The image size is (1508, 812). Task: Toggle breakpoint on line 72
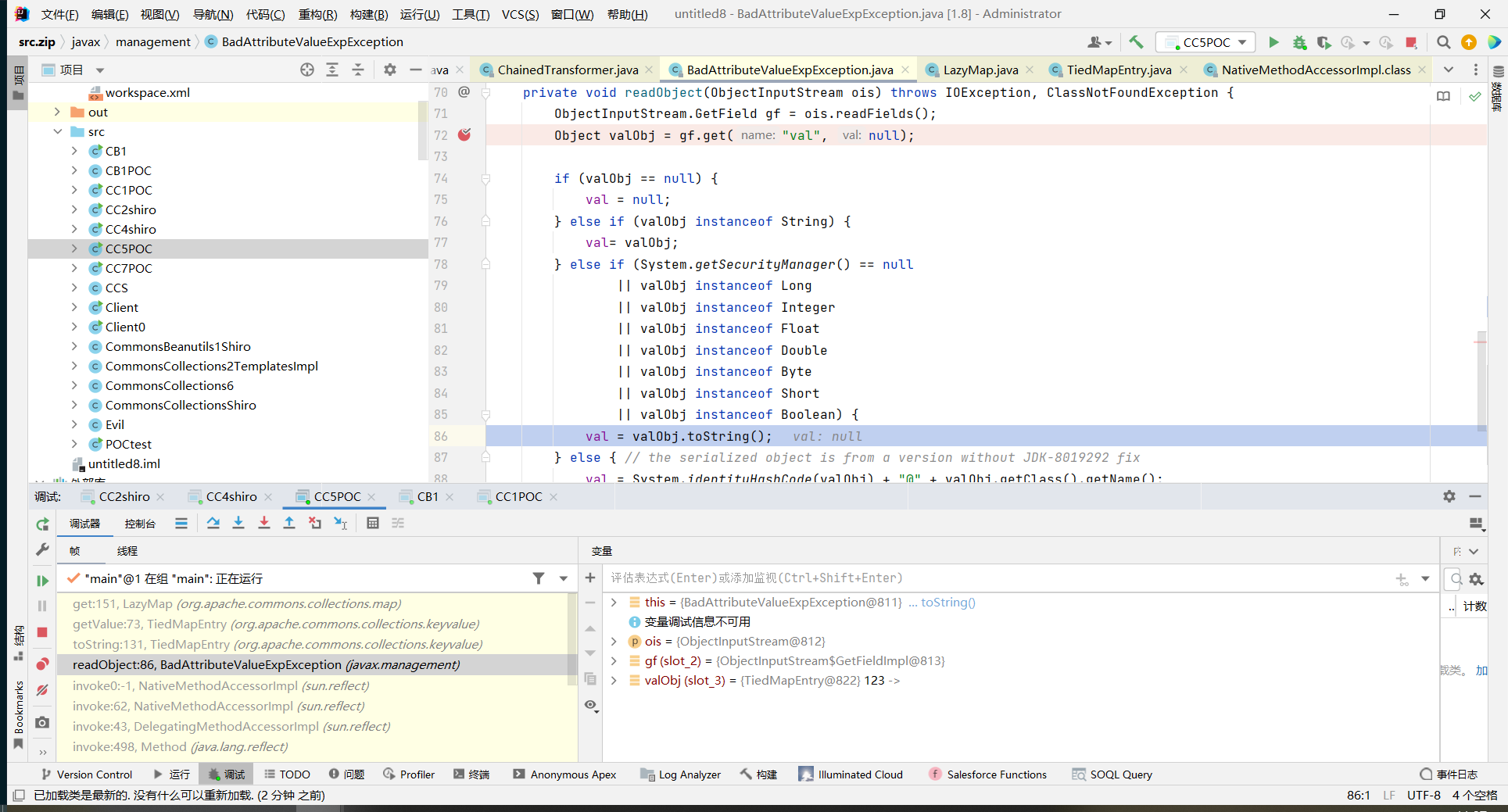(x=464, y=134)
